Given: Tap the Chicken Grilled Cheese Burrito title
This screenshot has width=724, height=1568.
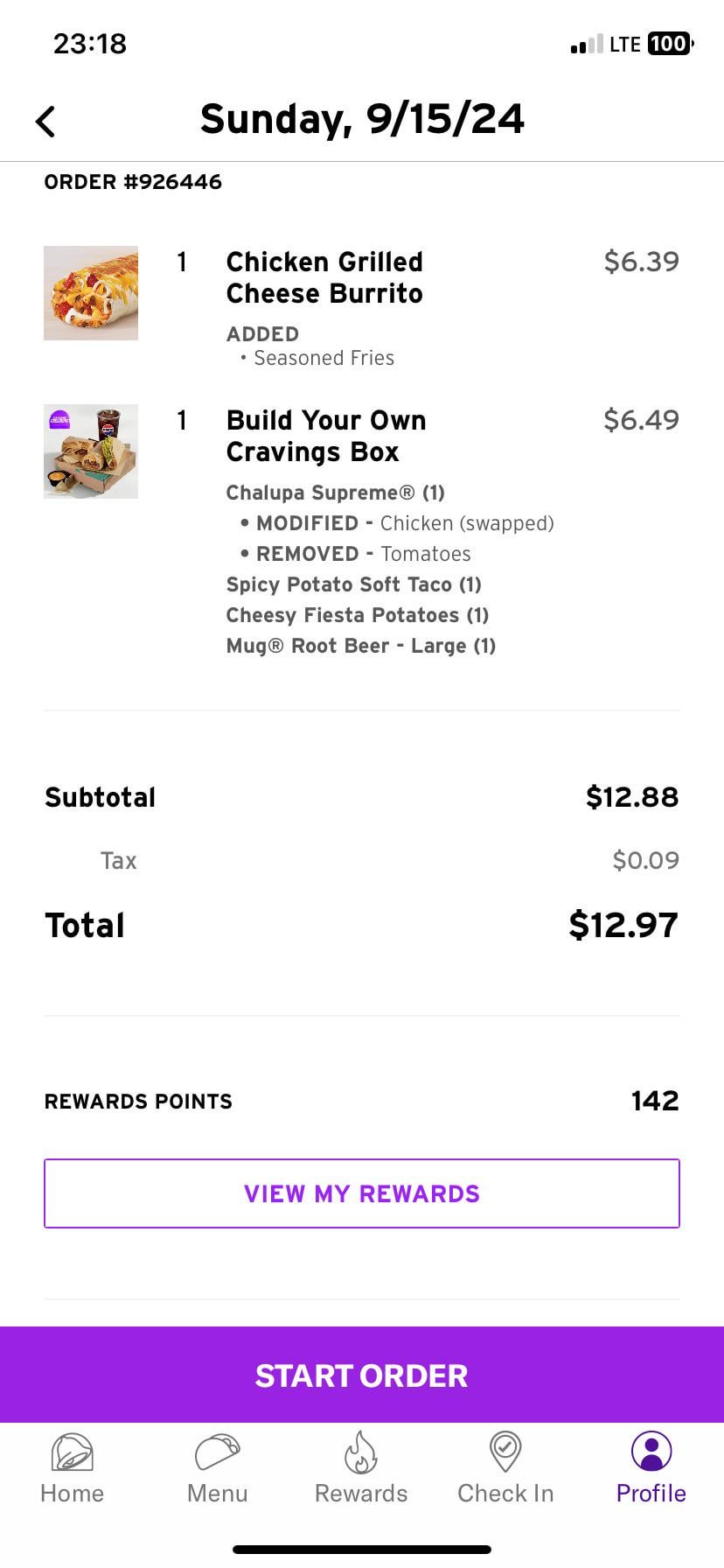Looking at the screenshot, I should (x=324, y=277).
